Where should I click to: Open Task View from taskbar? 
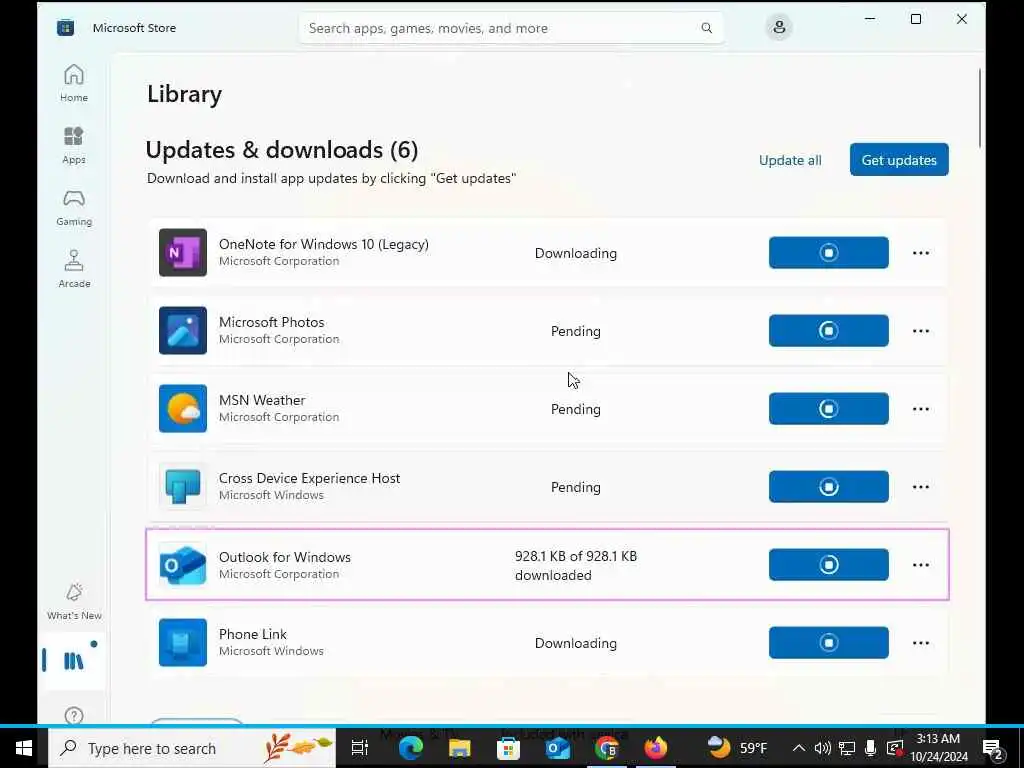click(359, 748)
